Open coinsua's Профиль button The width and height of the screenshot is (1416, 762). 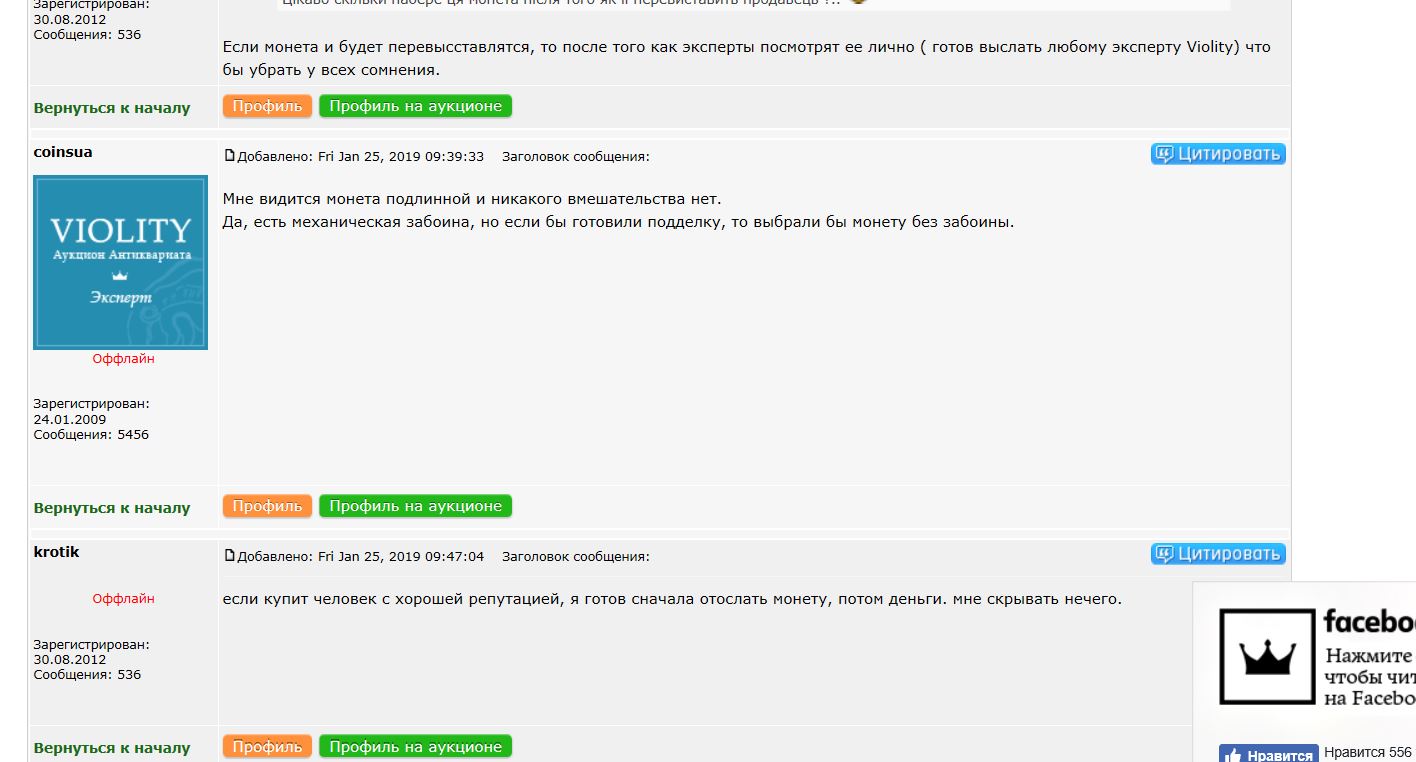tap(267, 506)
